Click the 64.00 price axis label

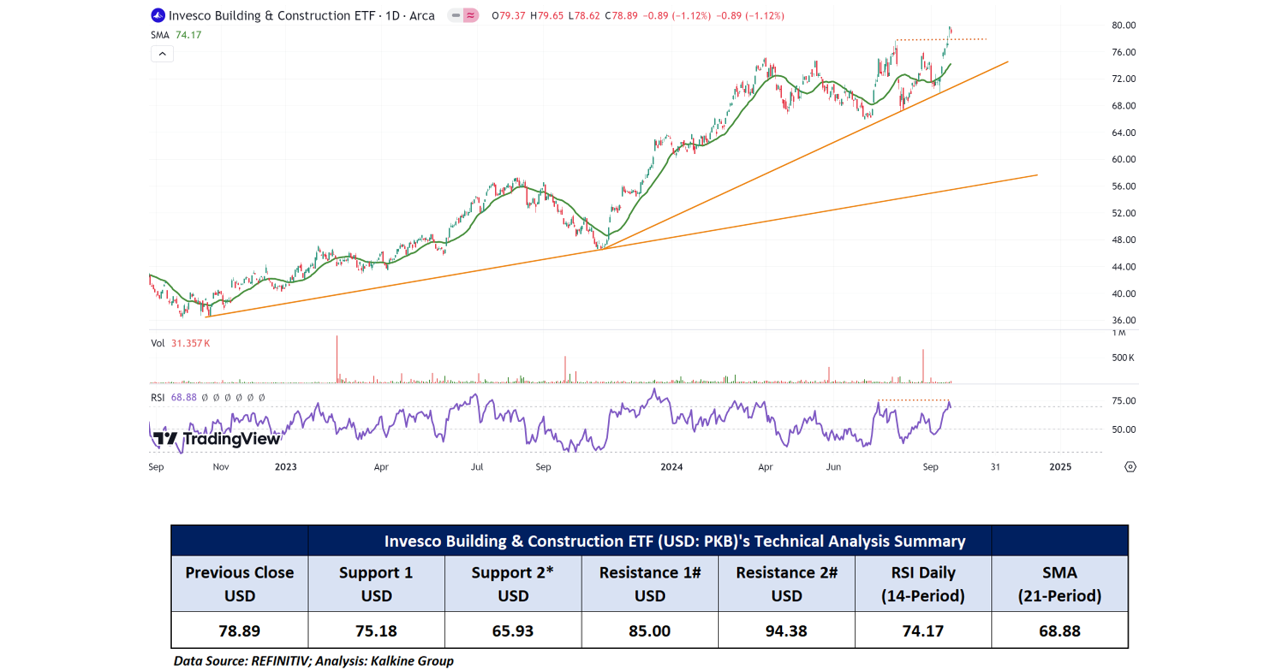pyautogui.click(x=1124, y=133)
